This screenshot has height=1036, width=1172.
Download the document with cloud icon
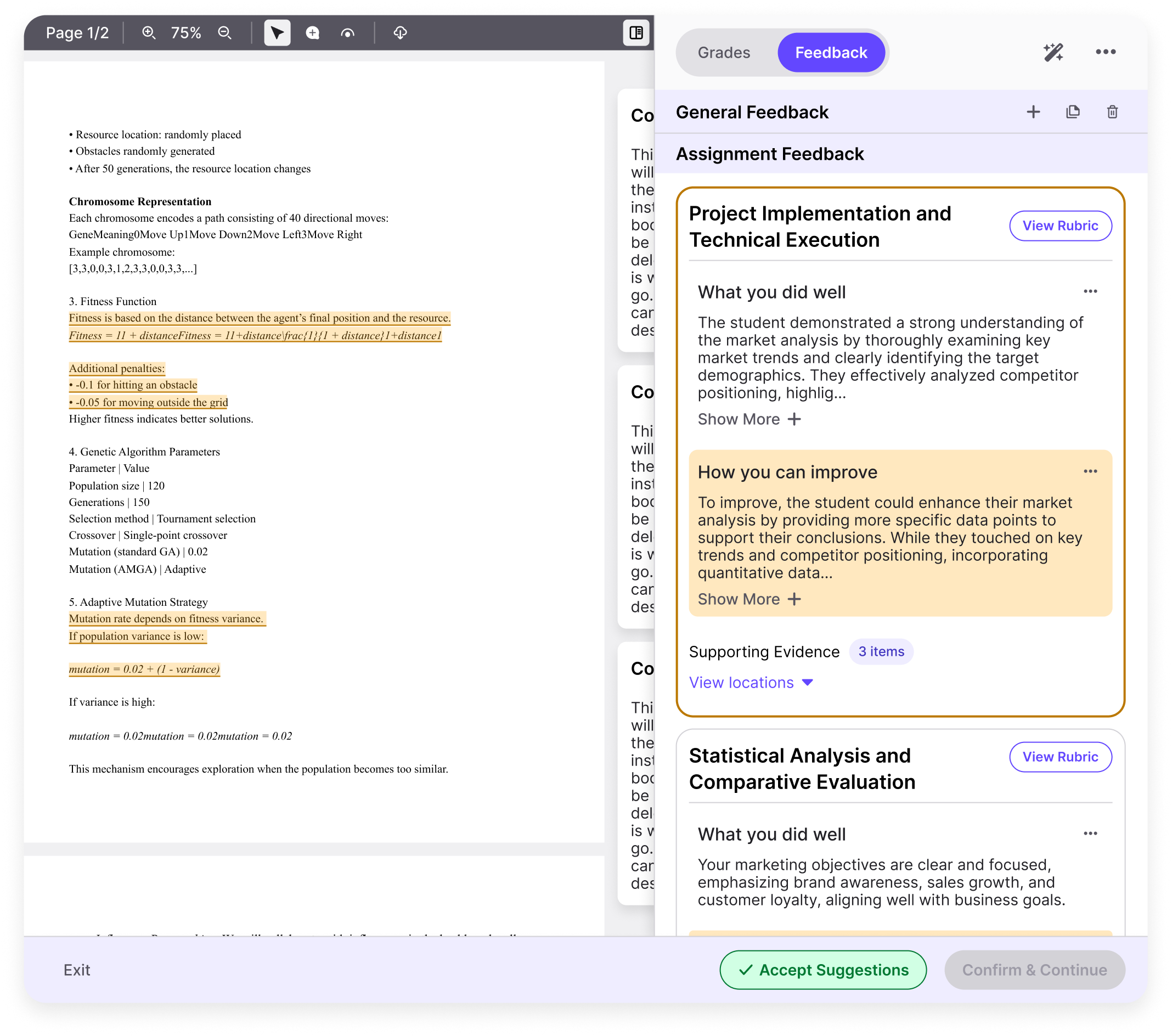coord(400,33)
